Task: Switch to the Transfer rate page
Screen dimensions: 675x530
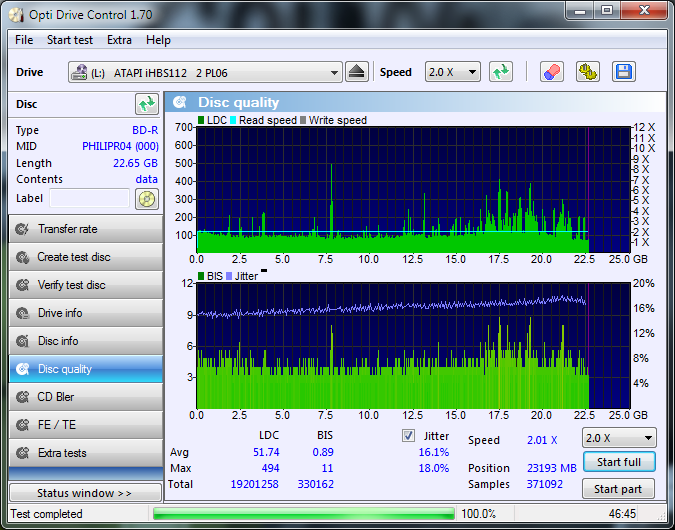Action: 86,229
